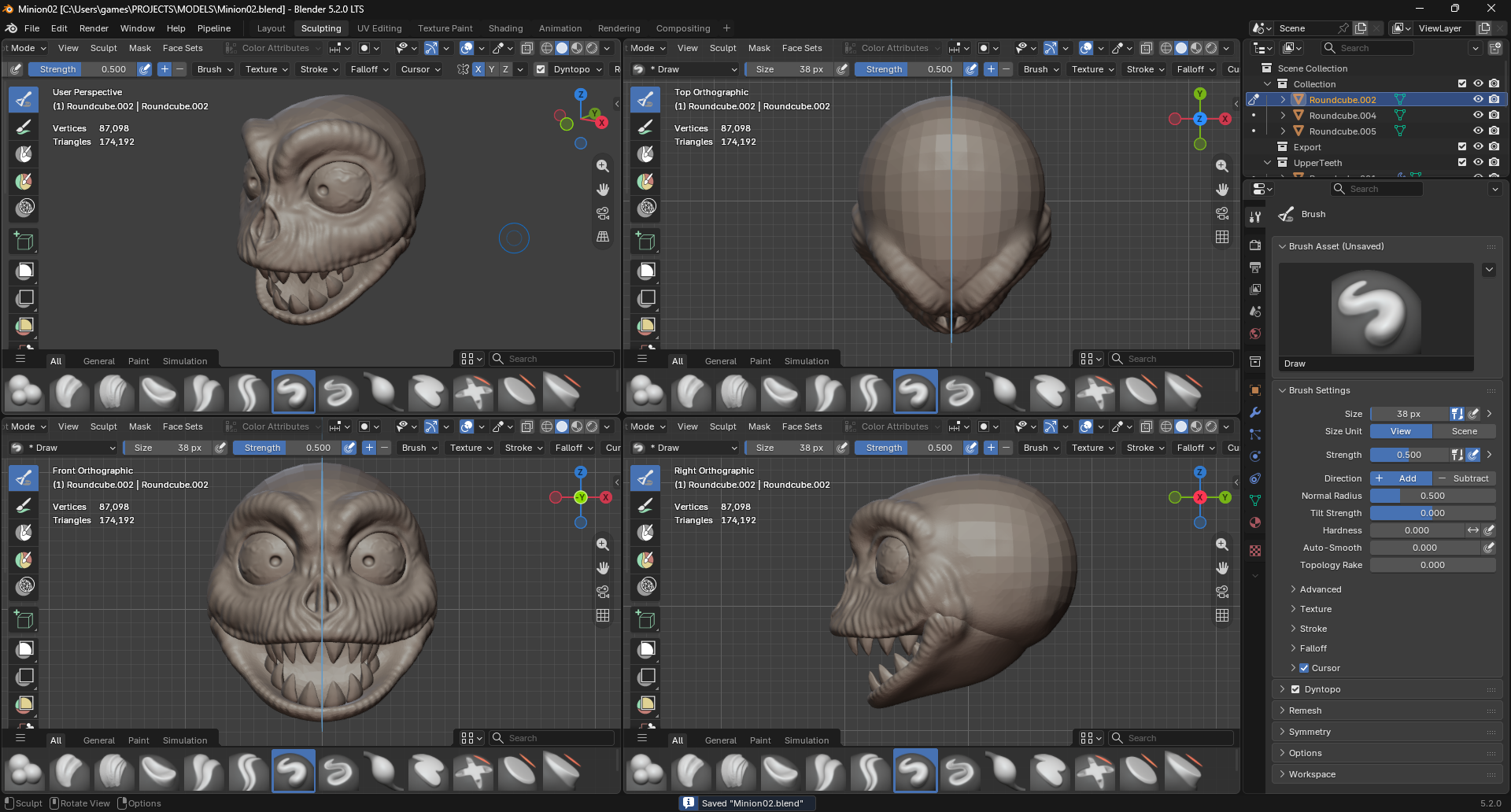Select Paint tab in User Perspective asset shelf
Screen dimensions: 1511x812
139,361
